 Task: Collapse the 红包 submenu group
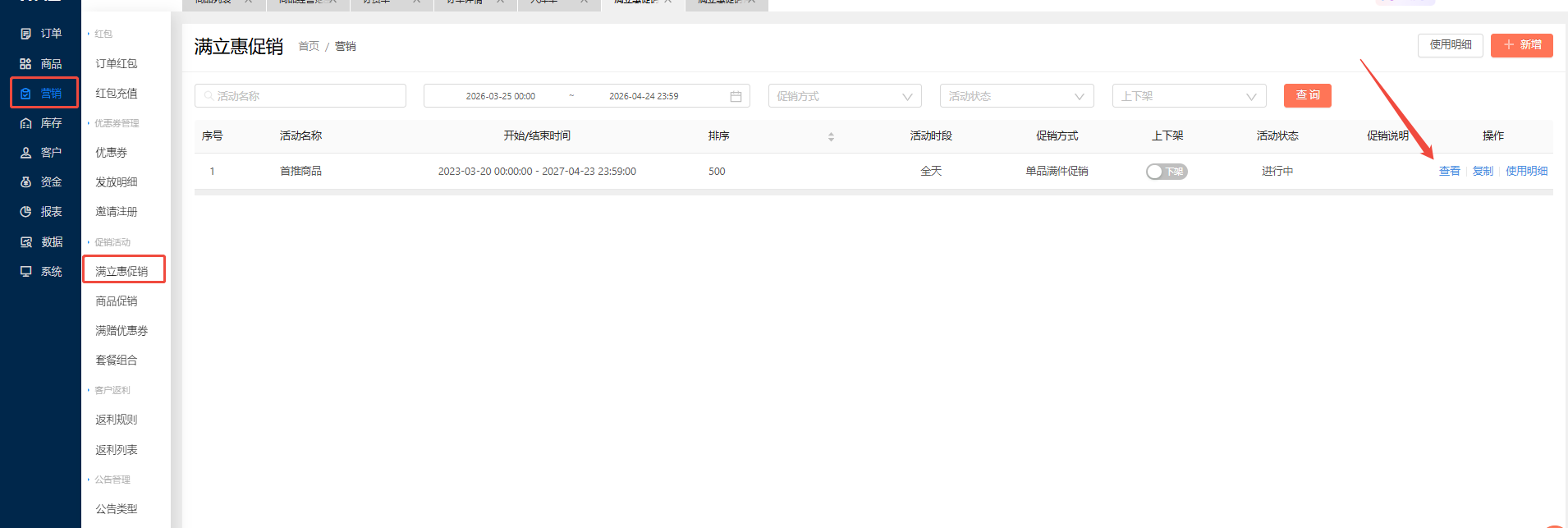(100, 34)
